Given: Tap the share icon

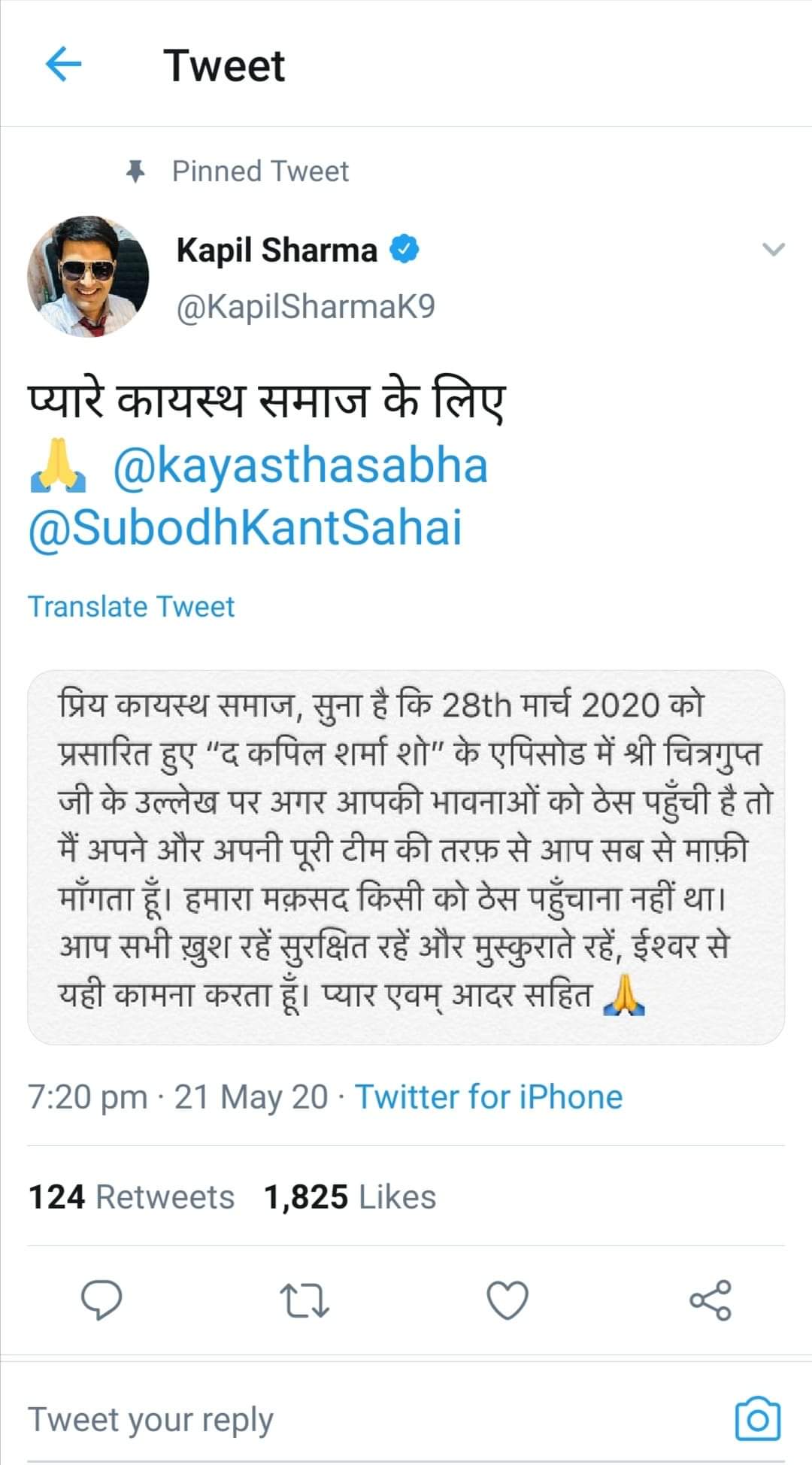Looking at the screenshot, I should coord(710,1300).
